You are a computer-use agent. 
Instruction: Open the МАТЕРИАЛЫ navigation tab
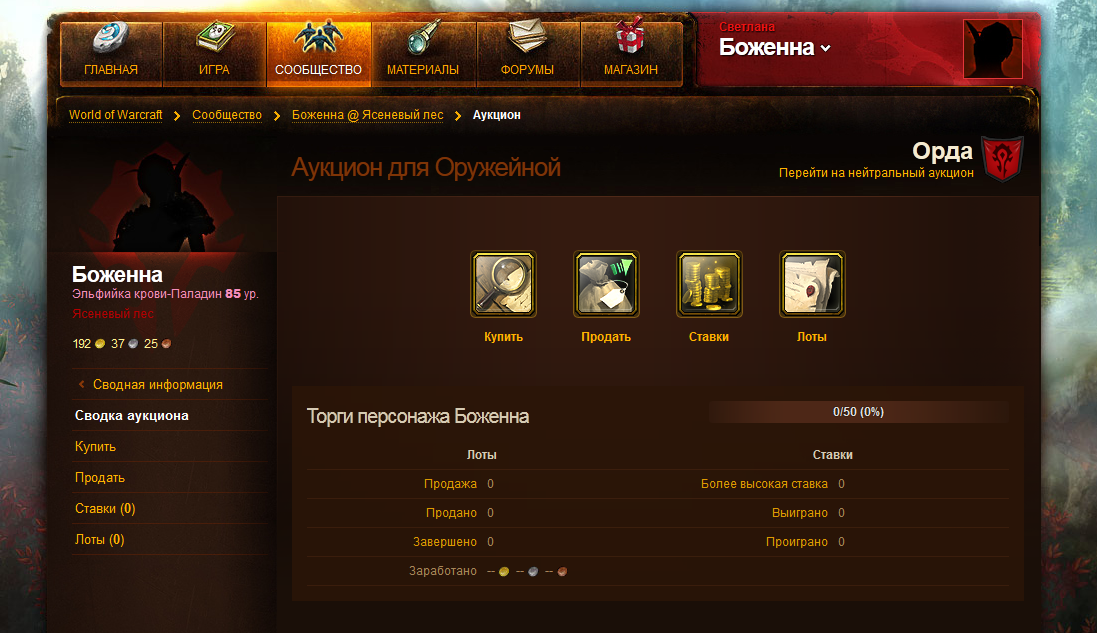click(423, 54)
